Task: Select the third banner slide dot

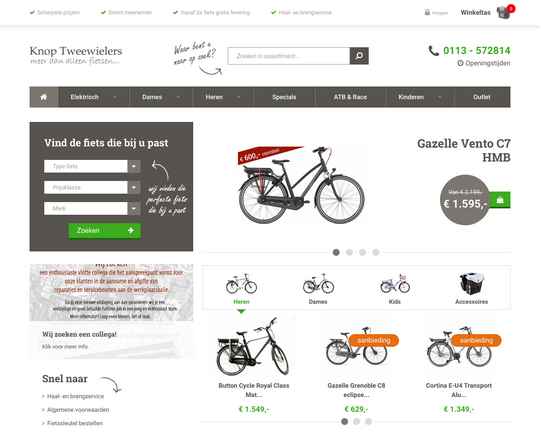Action: coord(362,253)
